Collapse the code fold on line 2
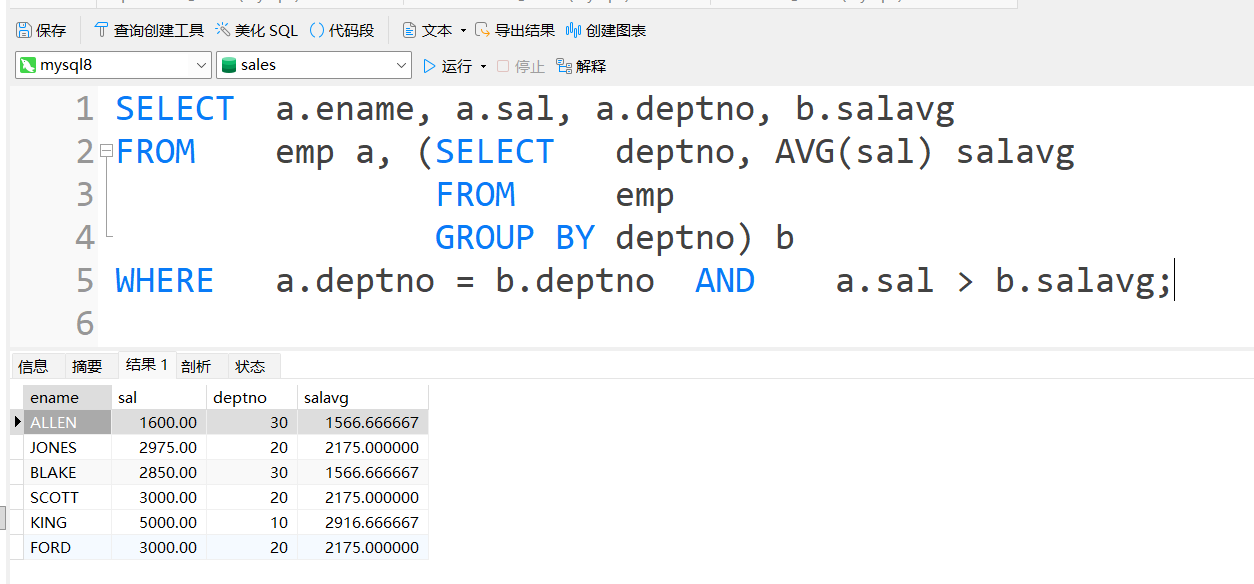1254x584 pixels. (x=106, y=152)
